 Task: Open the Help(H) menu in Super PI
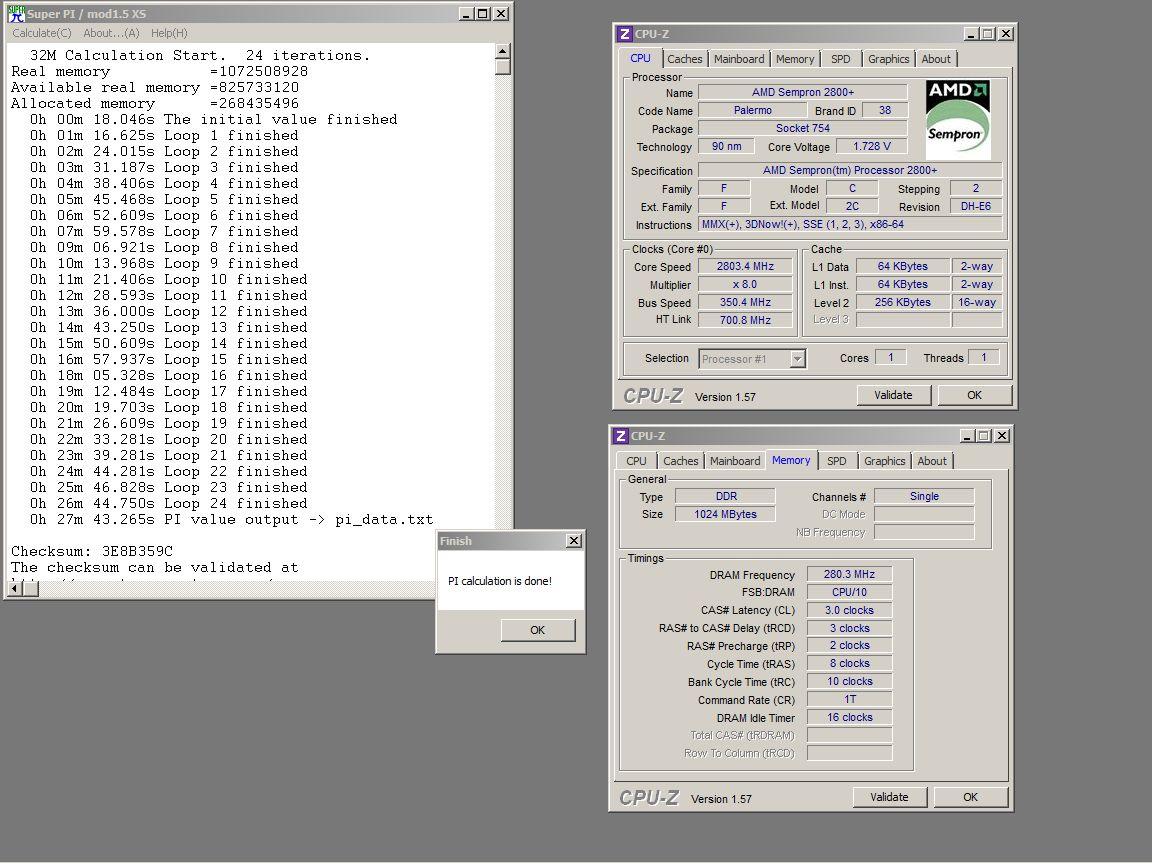[x=169, y=33]
